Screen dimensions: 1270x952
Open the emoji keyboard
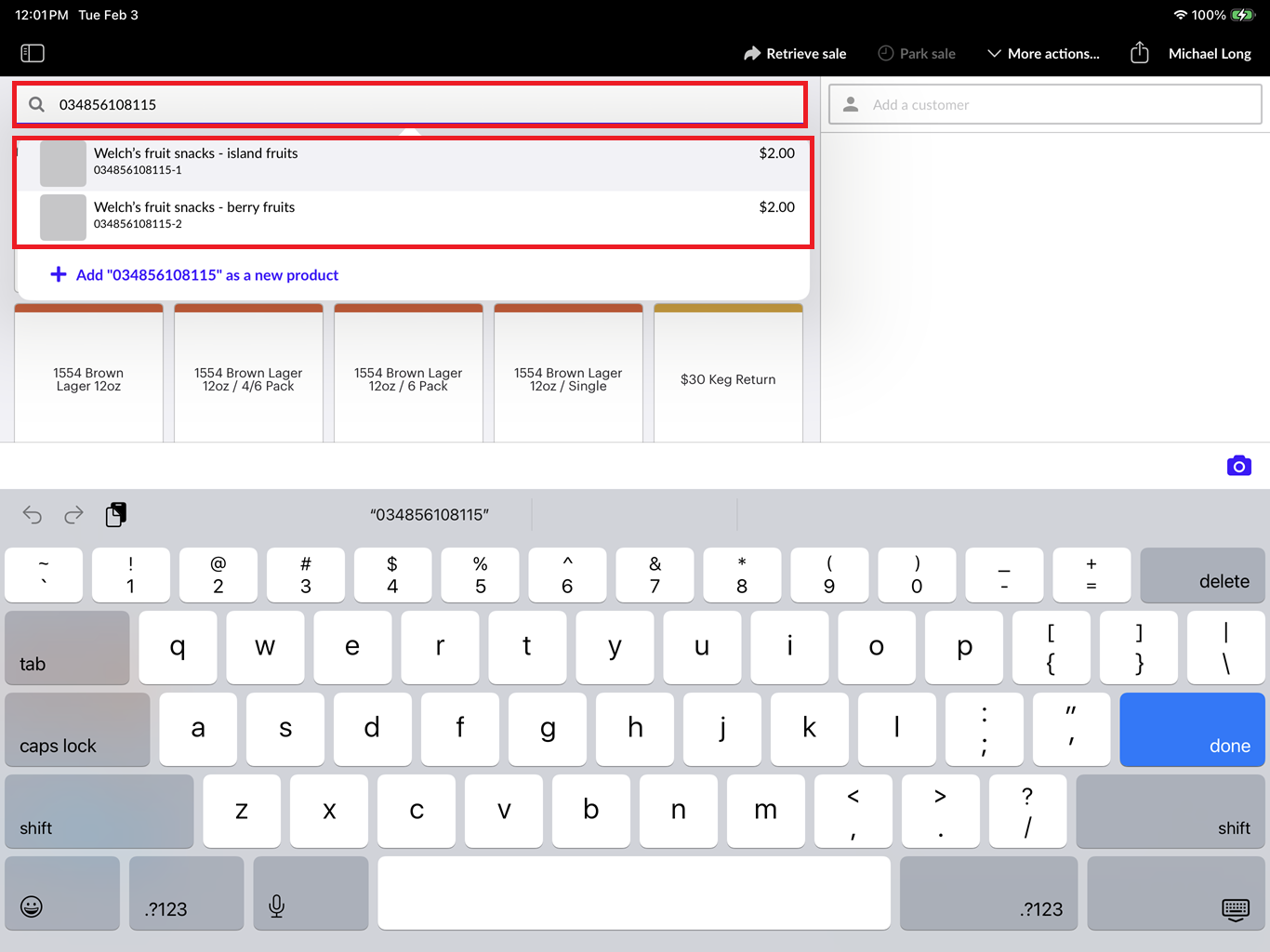tap(62, 893)
